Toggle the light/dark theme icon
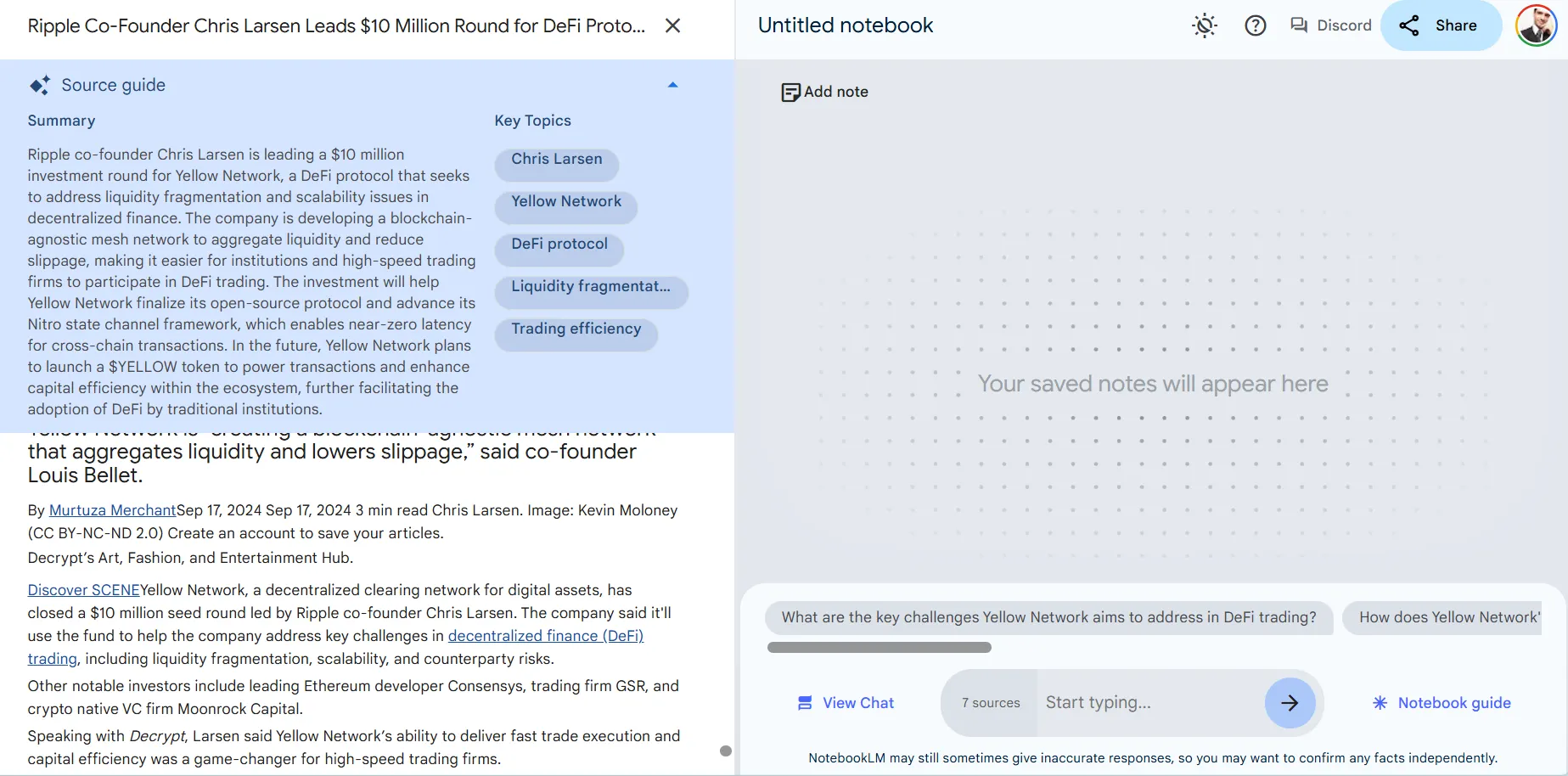 [x=1204, y=25]
